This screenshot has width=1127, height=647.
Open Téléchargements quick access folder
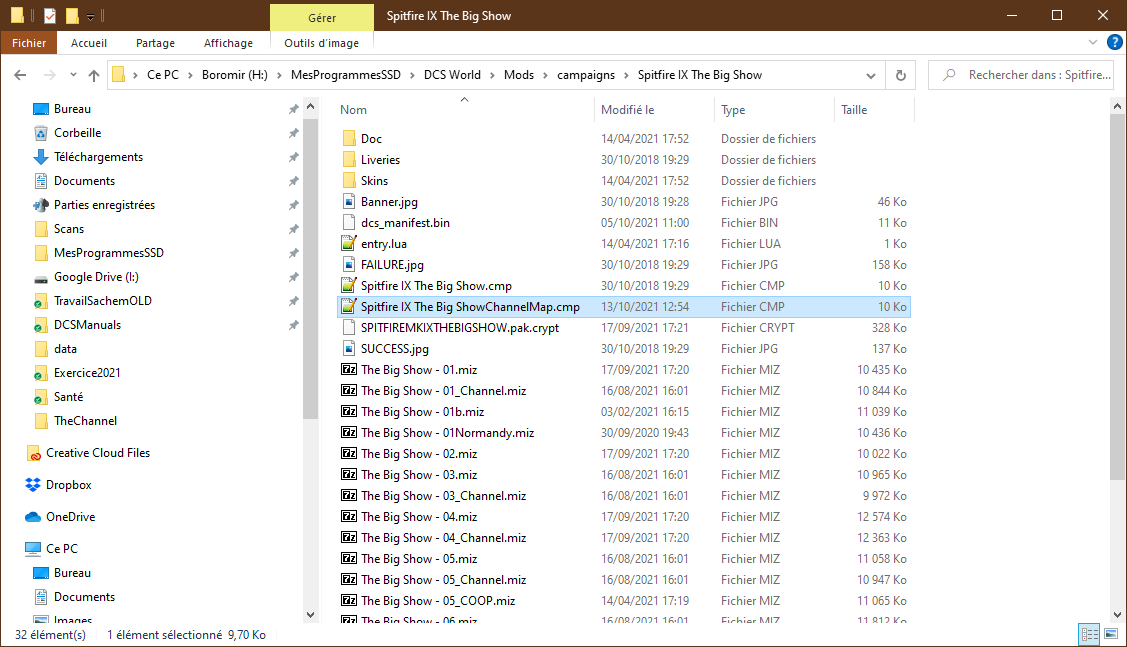point(98,157)
